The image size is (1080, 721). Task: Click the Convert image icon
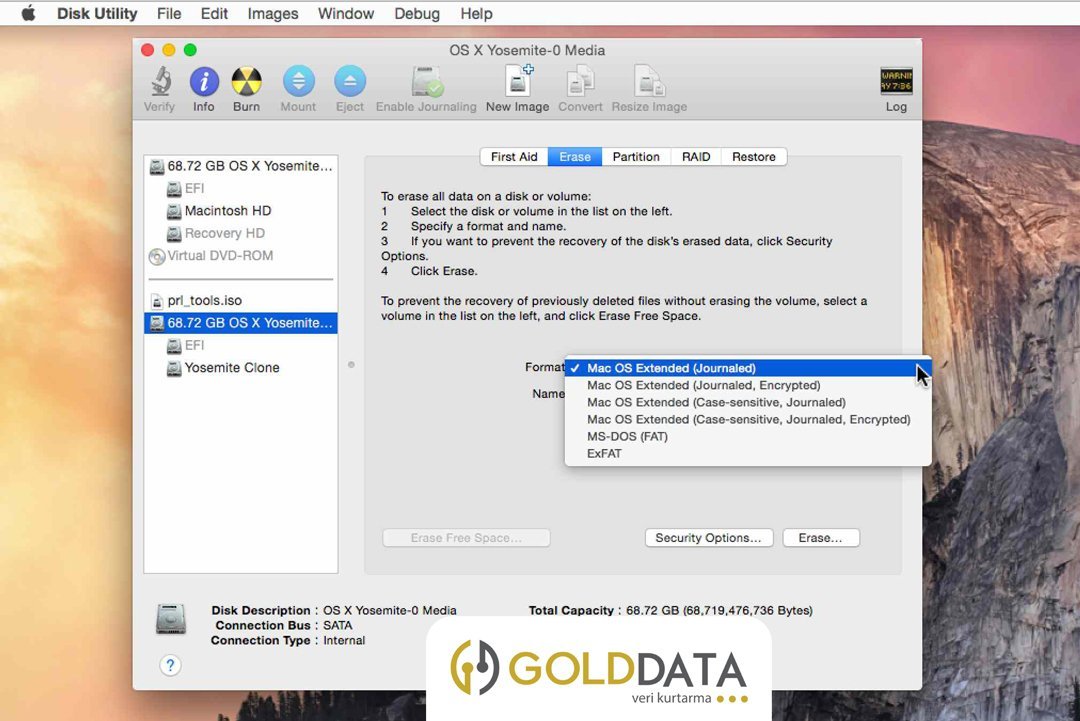(x=581, y=82)
